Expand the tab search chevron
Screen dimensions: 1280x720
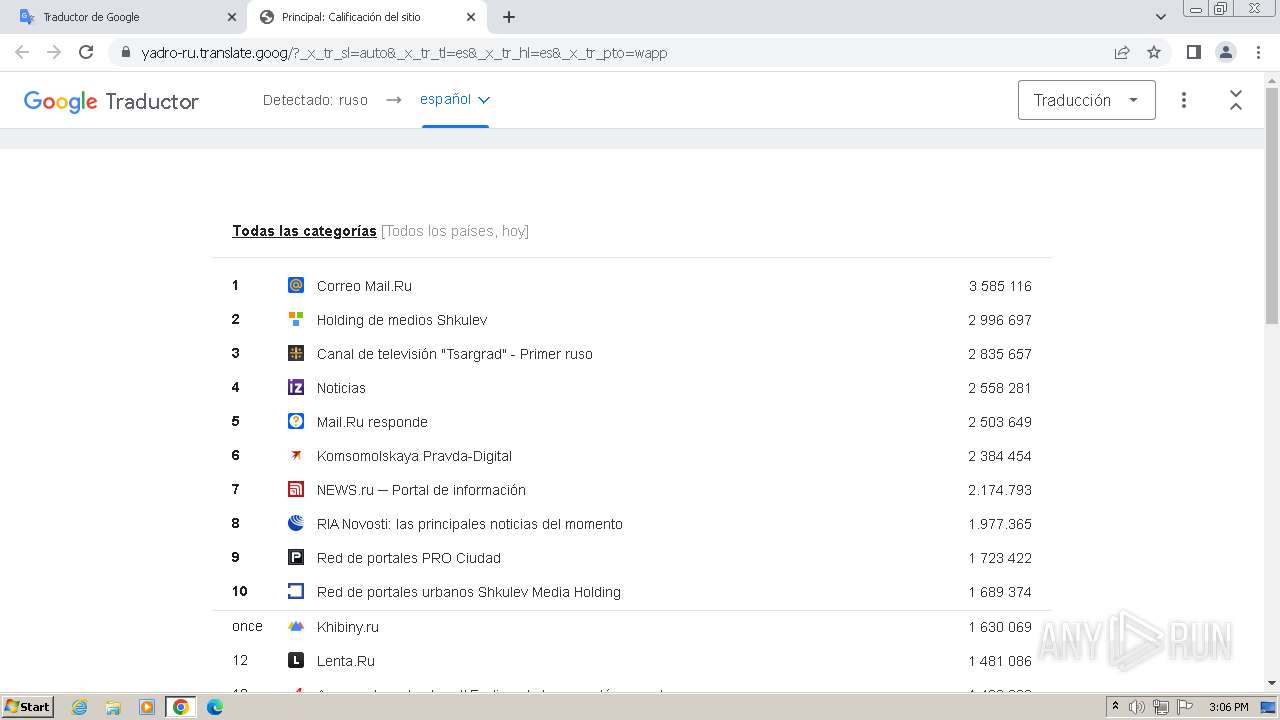[x=1161, y=17]
